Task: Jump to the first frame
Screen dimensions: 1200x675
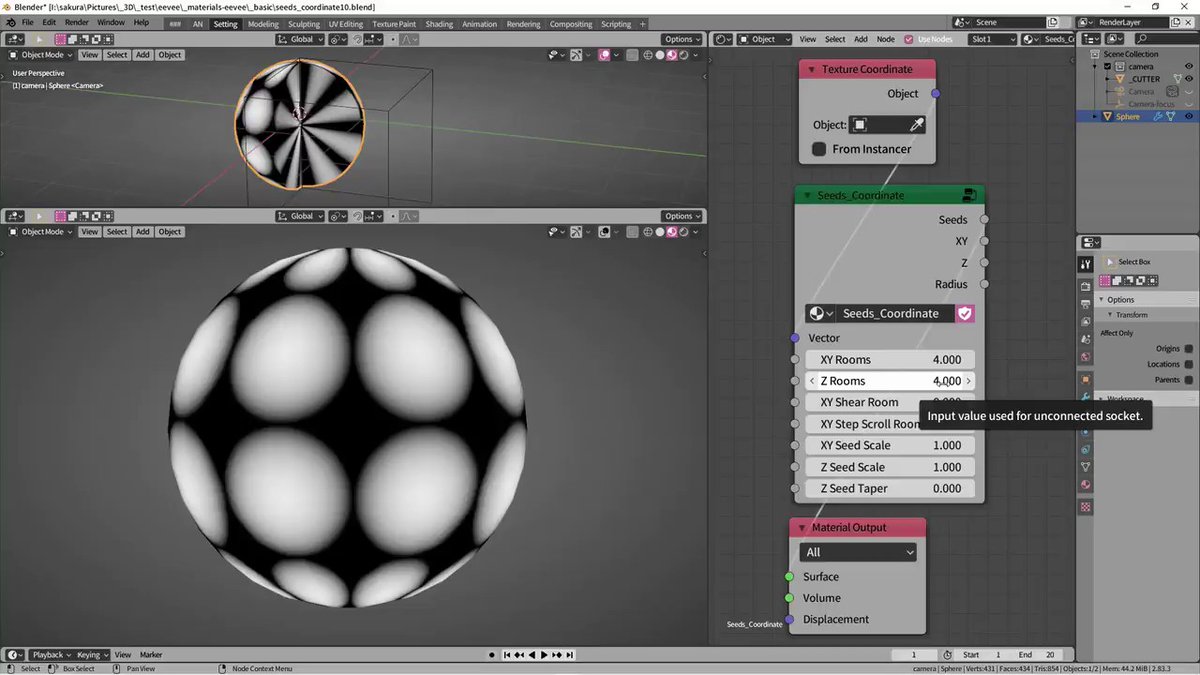Action: pyautogui.click(x=508, y=655)
